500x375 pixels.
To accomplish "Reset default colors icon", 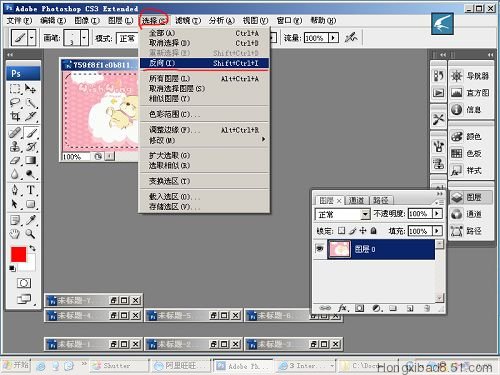I will [x=12, y=268].
